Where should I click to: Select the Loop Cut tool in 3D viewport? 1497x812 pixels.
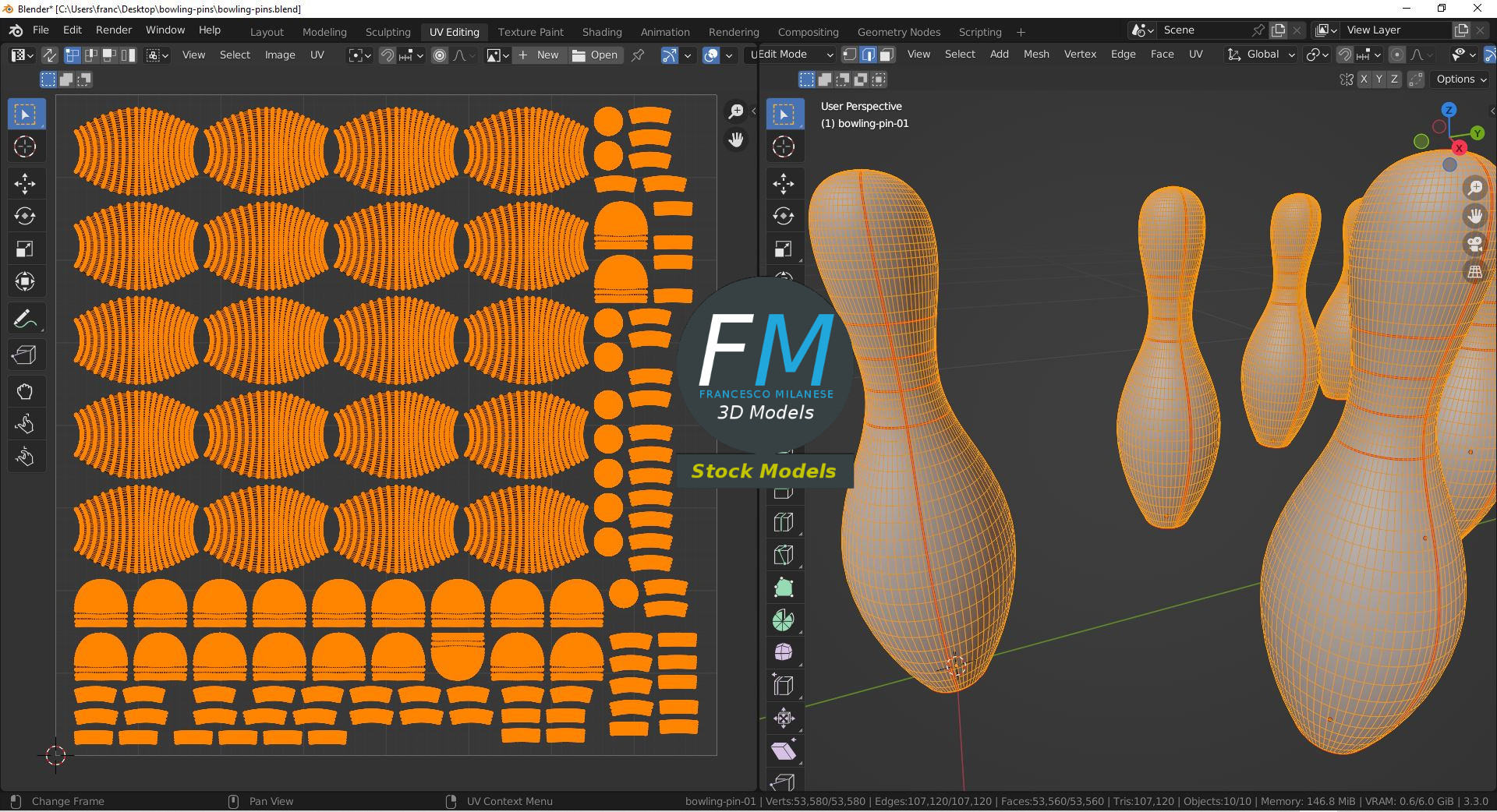784,522
